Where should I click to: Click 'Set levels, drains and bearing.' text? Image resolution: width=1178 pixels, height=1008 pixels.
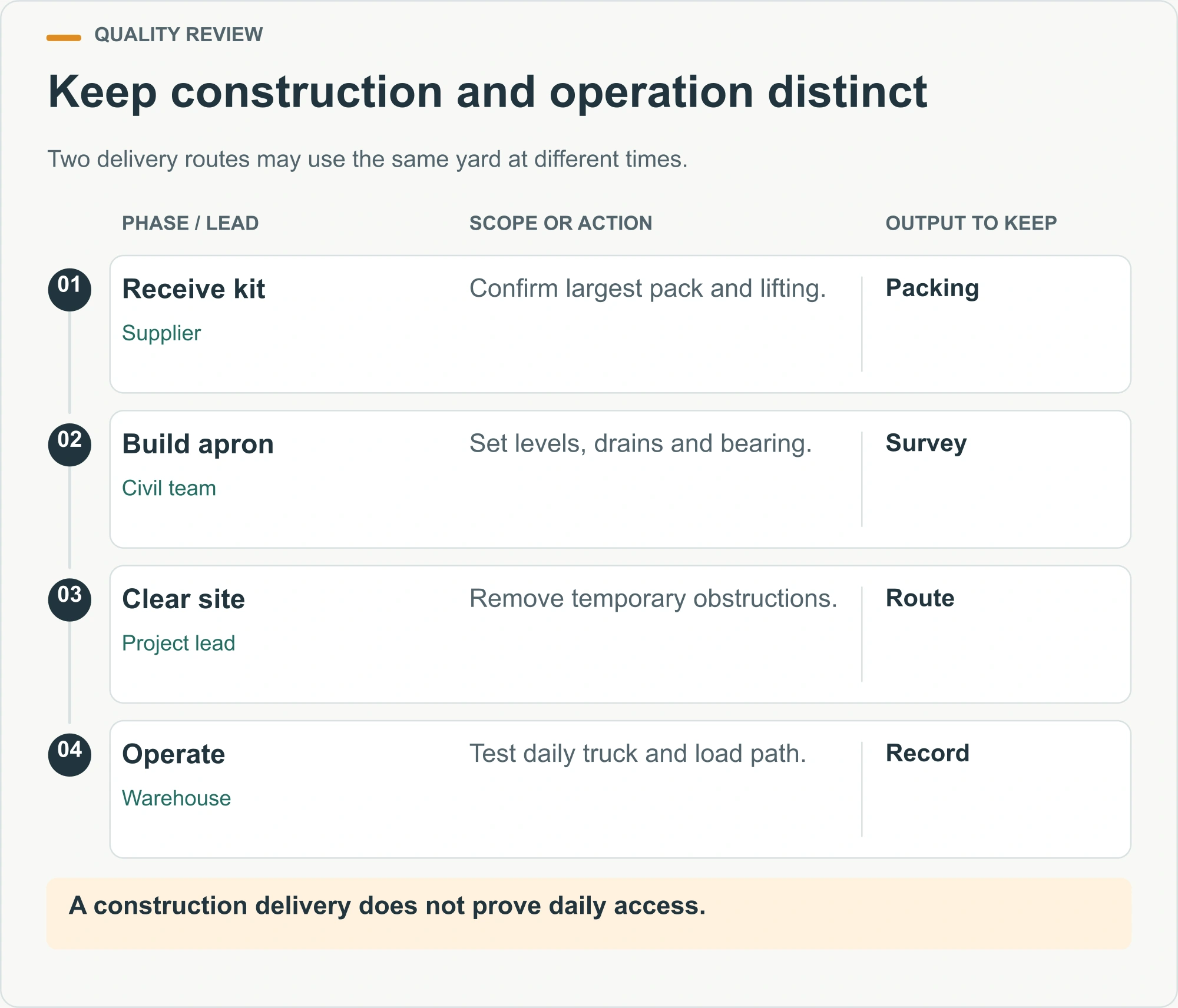tap(641, 444)
